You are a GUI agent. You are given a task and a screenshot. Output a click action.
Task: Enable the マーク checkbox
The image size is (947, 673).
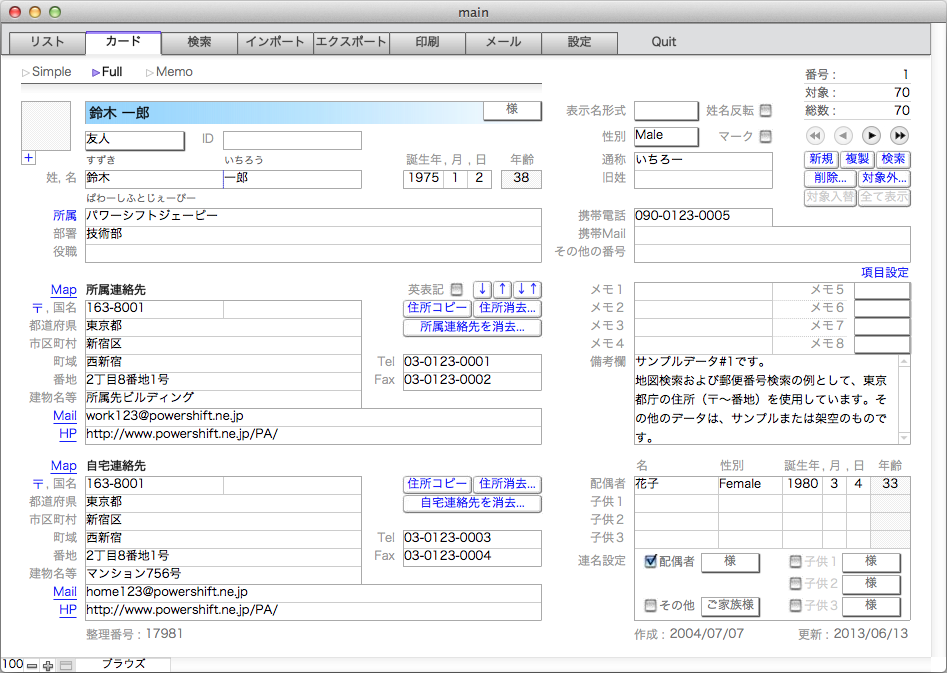pos(766,136)
